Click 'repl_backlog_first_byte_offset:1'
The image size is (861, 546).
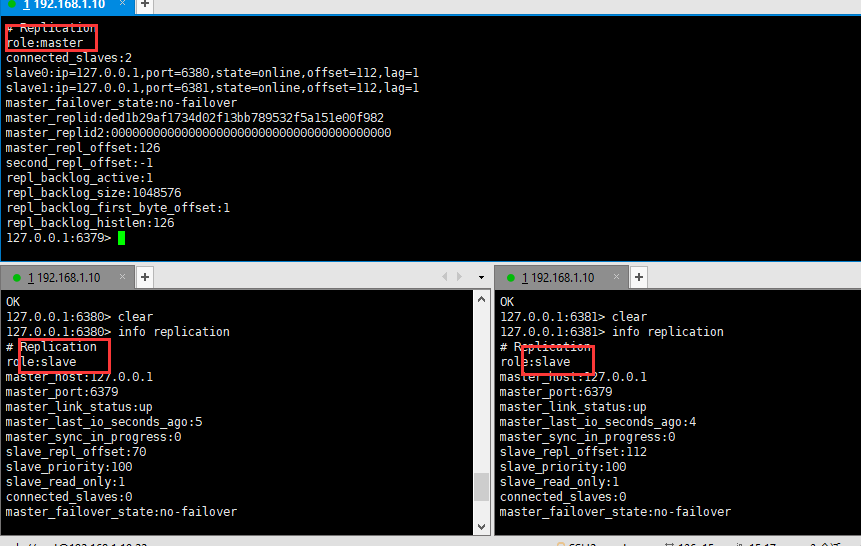[118, 208]
